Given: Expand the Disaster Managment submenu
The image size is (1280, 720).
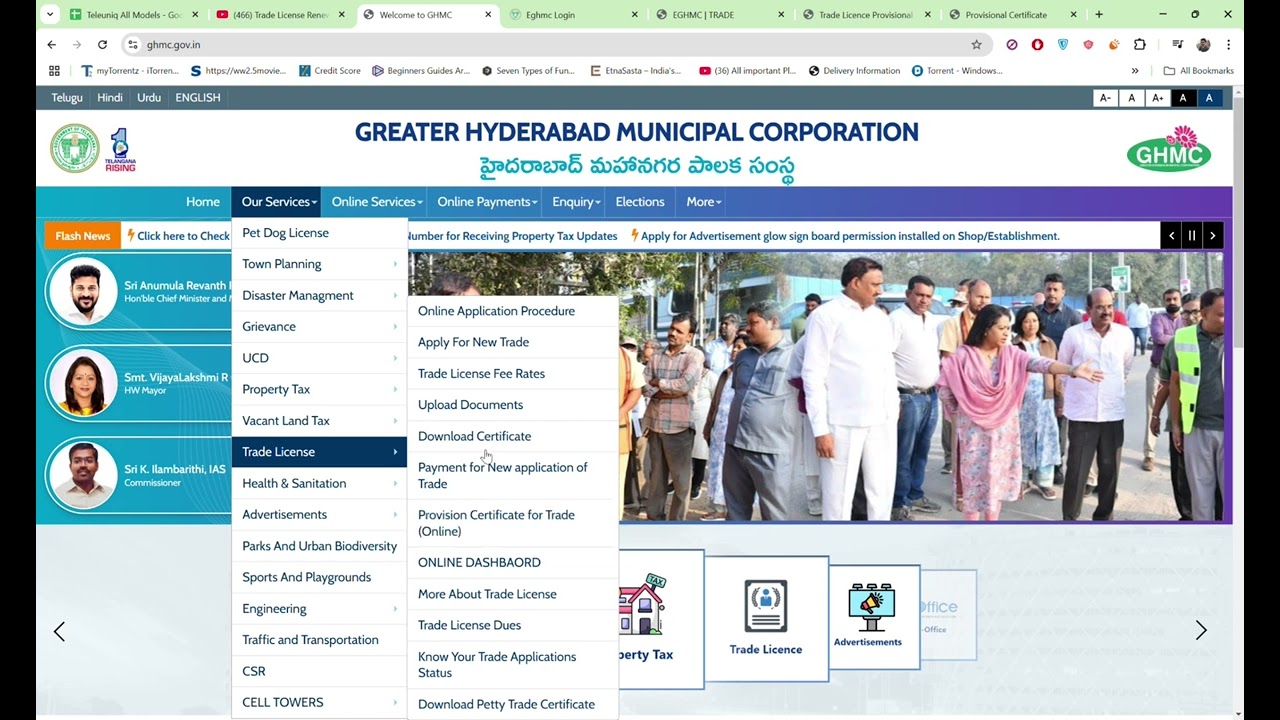Looking at the screenshot, I should pyautogui.click(x=319, y=296).
